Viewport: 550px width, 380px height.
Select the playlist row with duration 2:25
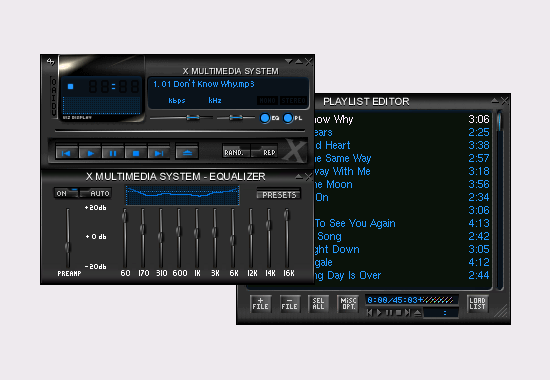401,132
